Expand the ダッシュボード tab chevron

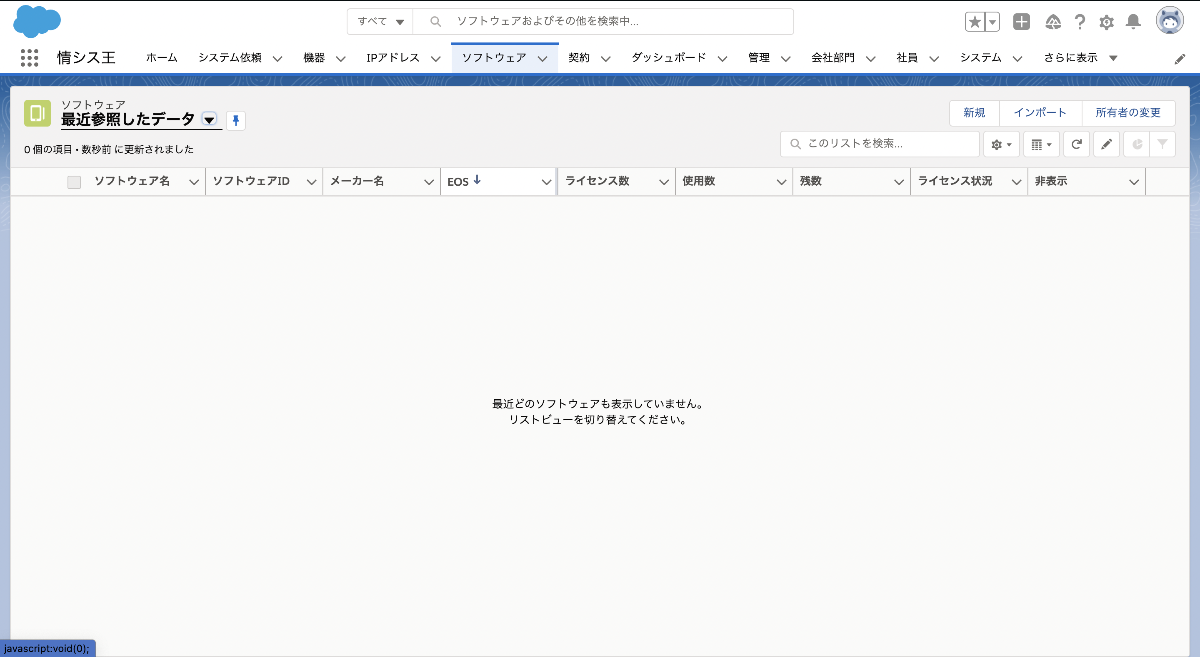(x=722, y=59)
